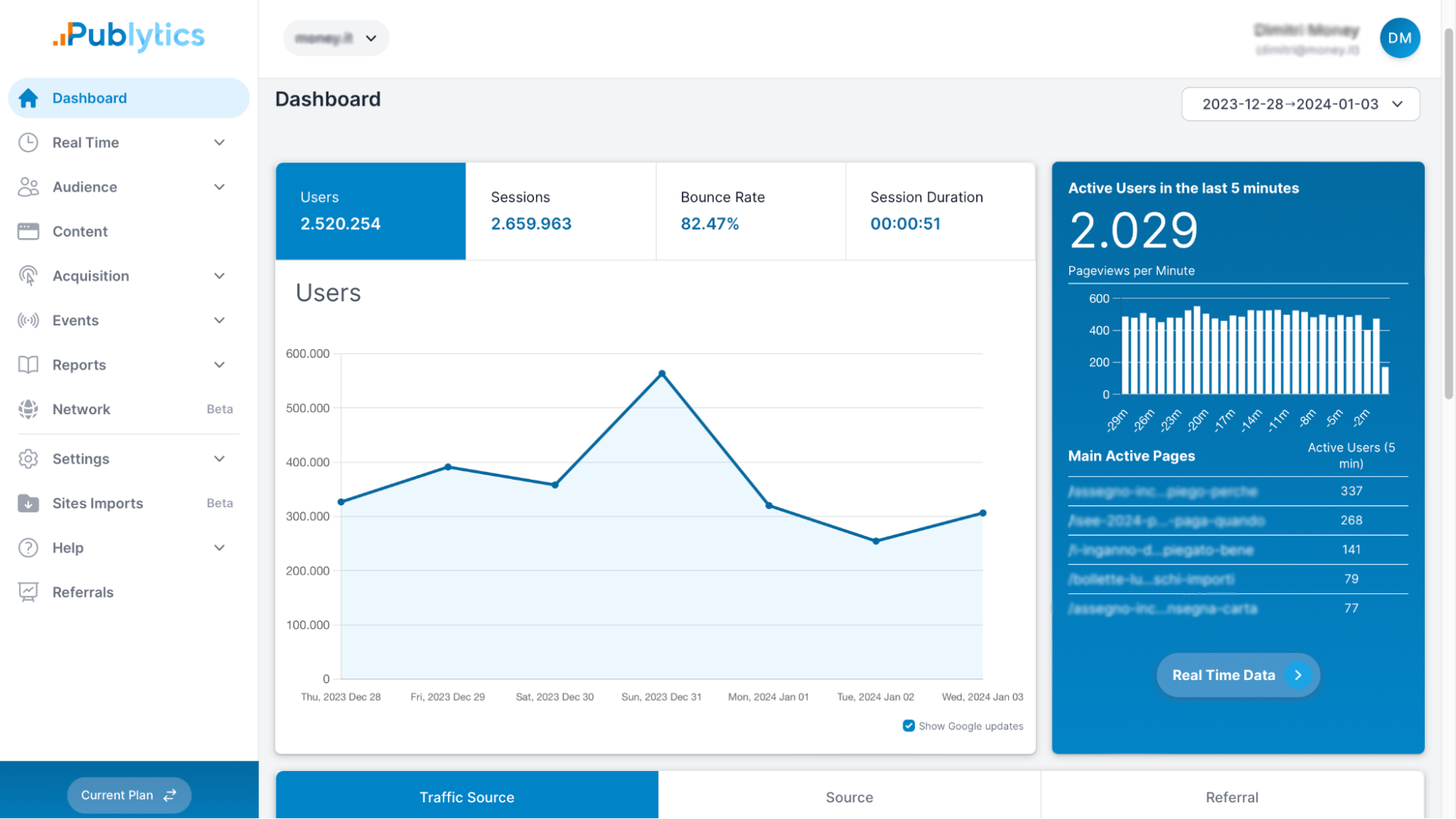The height and width of the screenshot is (819, 1456).
Task: Click the swap arrows icon in Current Plan
Action: (x=170, y=796)
